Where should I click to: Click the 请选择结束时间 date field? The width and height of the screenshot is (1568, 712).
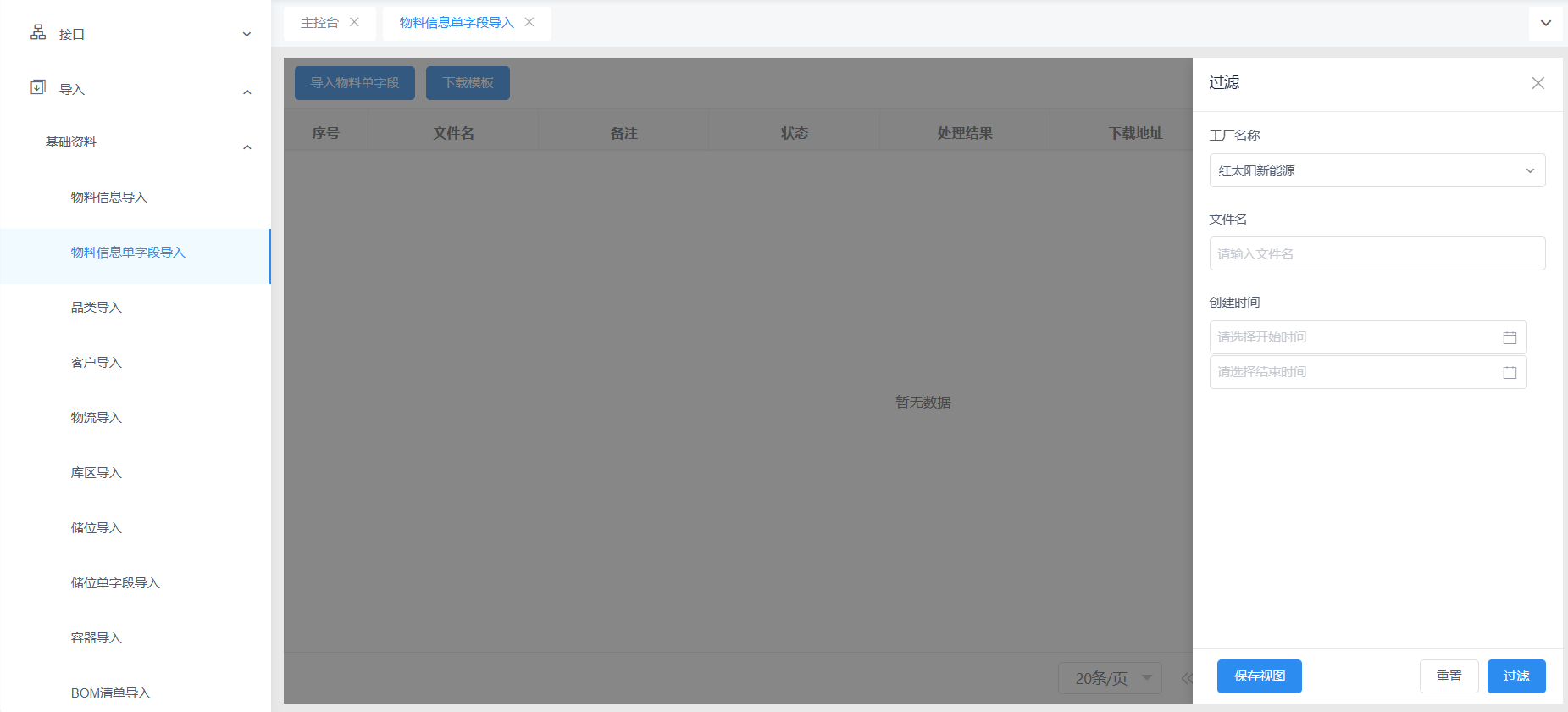tap(1368, 372)
